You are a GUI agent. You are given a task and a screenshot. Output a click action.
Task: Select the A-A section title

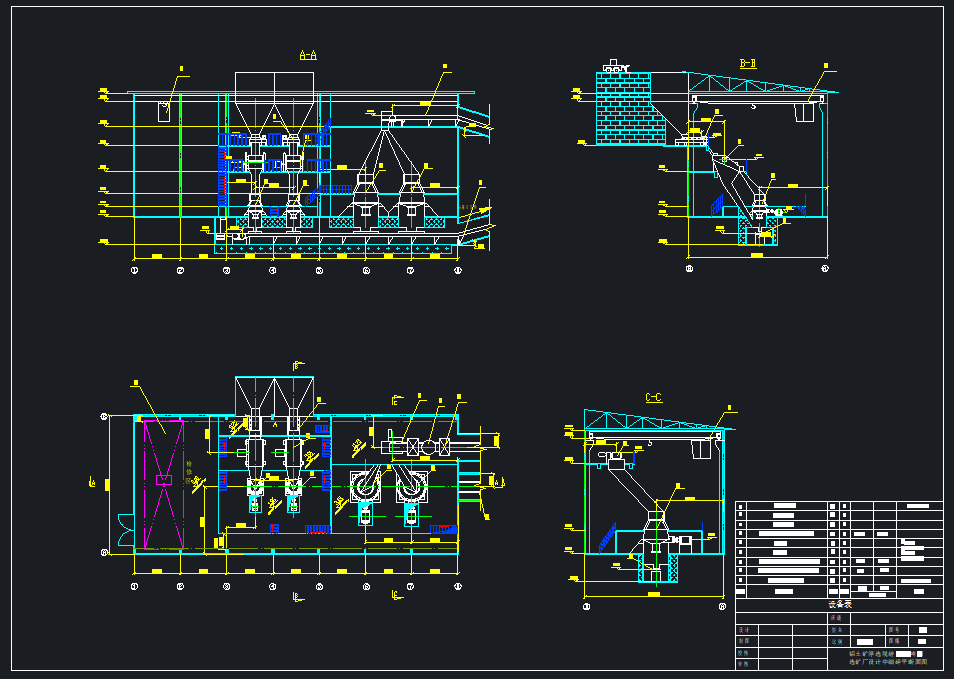point(308,55)
